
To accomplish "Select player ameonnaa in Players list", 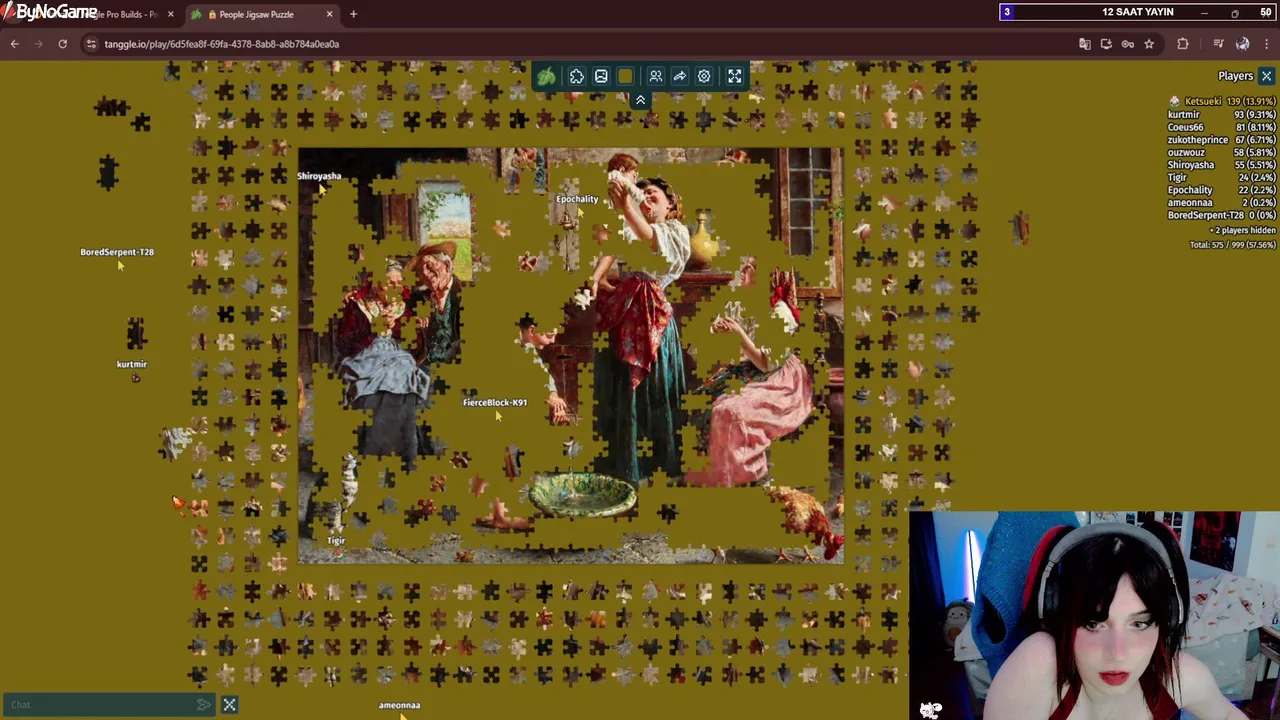I will (1222, 202).
